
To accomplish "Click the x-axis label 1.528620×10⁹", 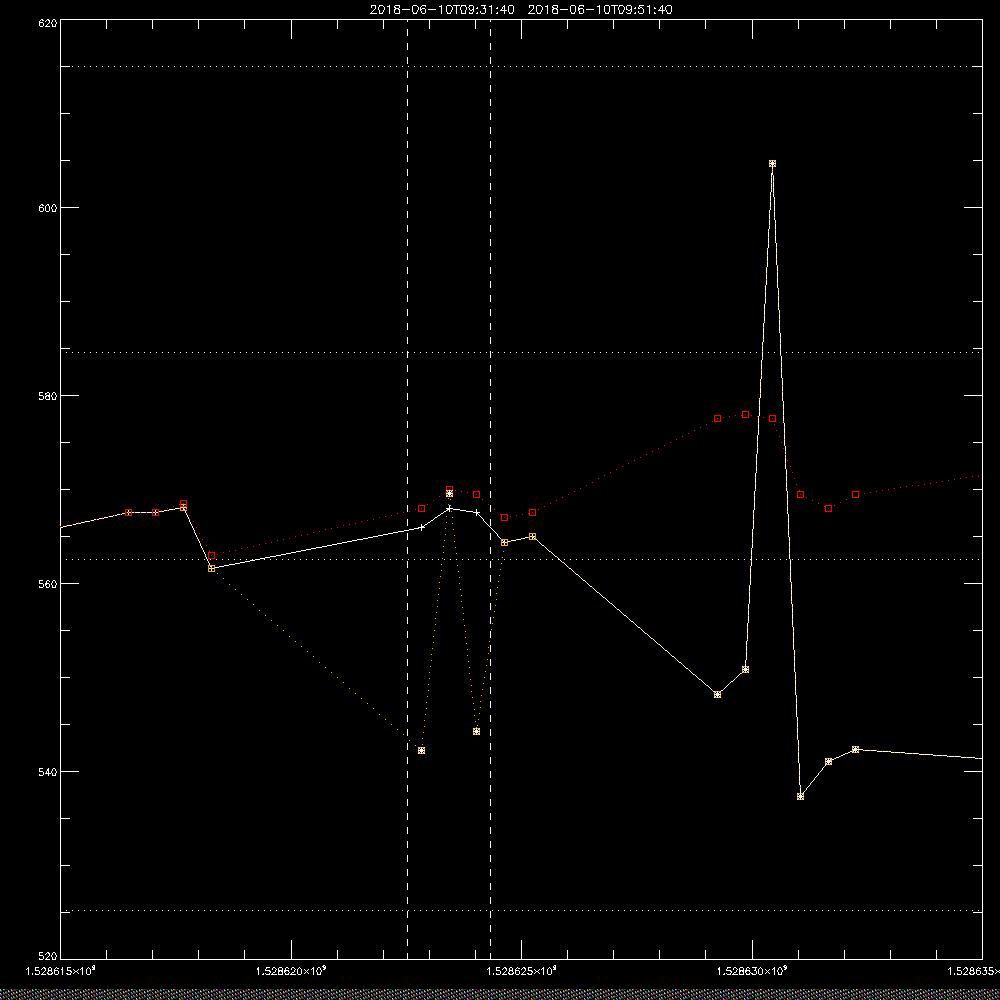I will 291,971.
